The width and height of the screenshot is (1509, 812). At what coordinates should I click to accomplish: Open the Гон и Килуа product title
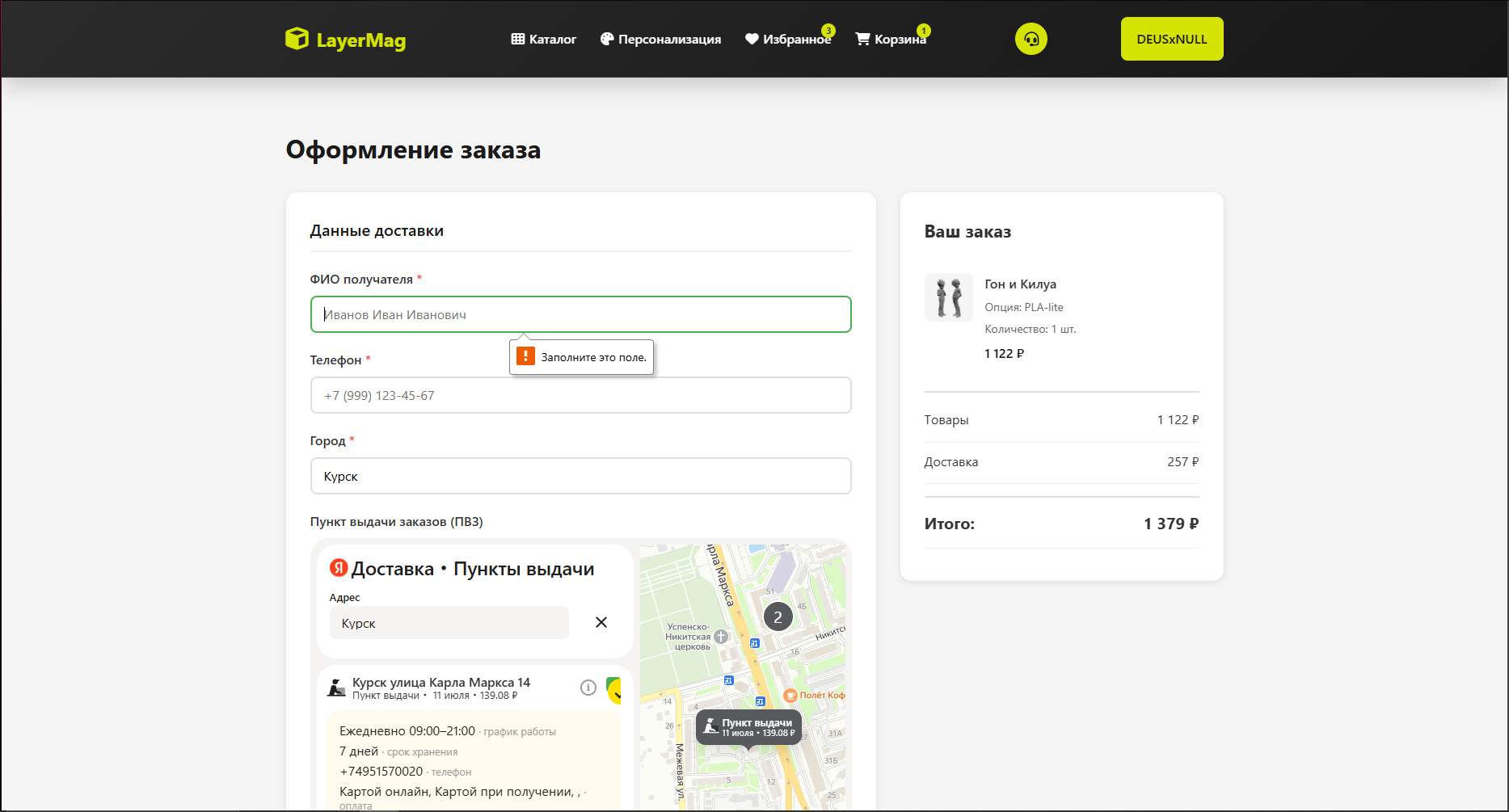coord(1020,284)
